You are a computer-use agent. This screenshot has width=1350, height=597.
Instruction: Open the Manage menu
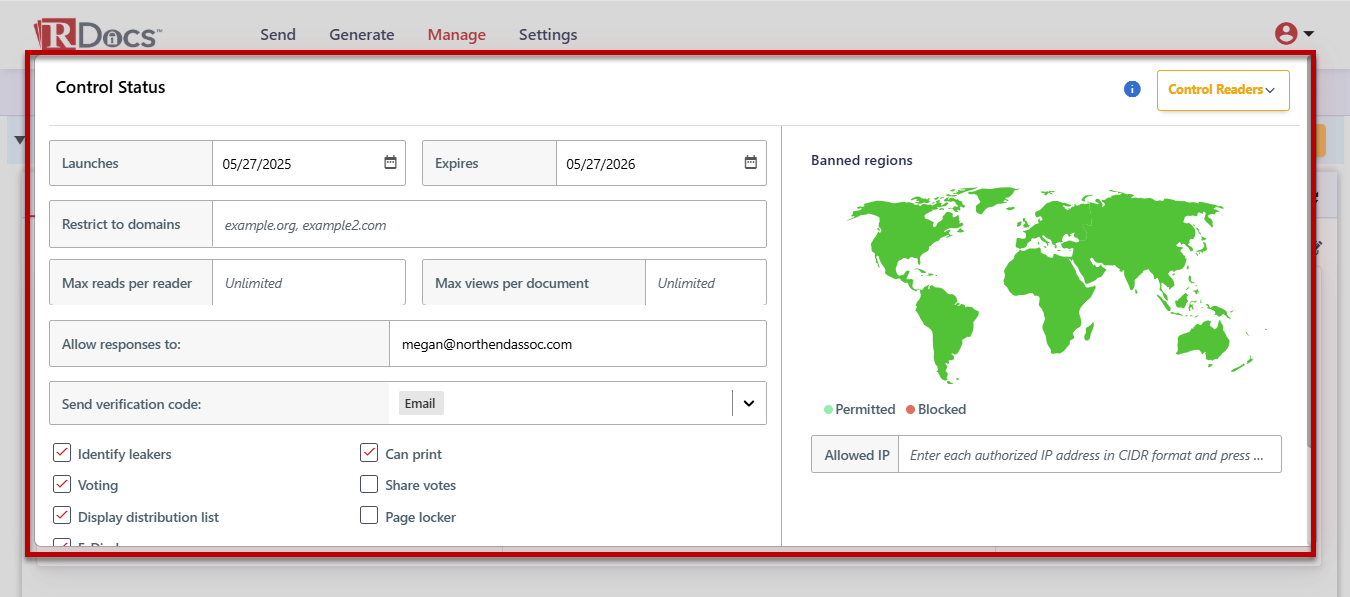457,34
